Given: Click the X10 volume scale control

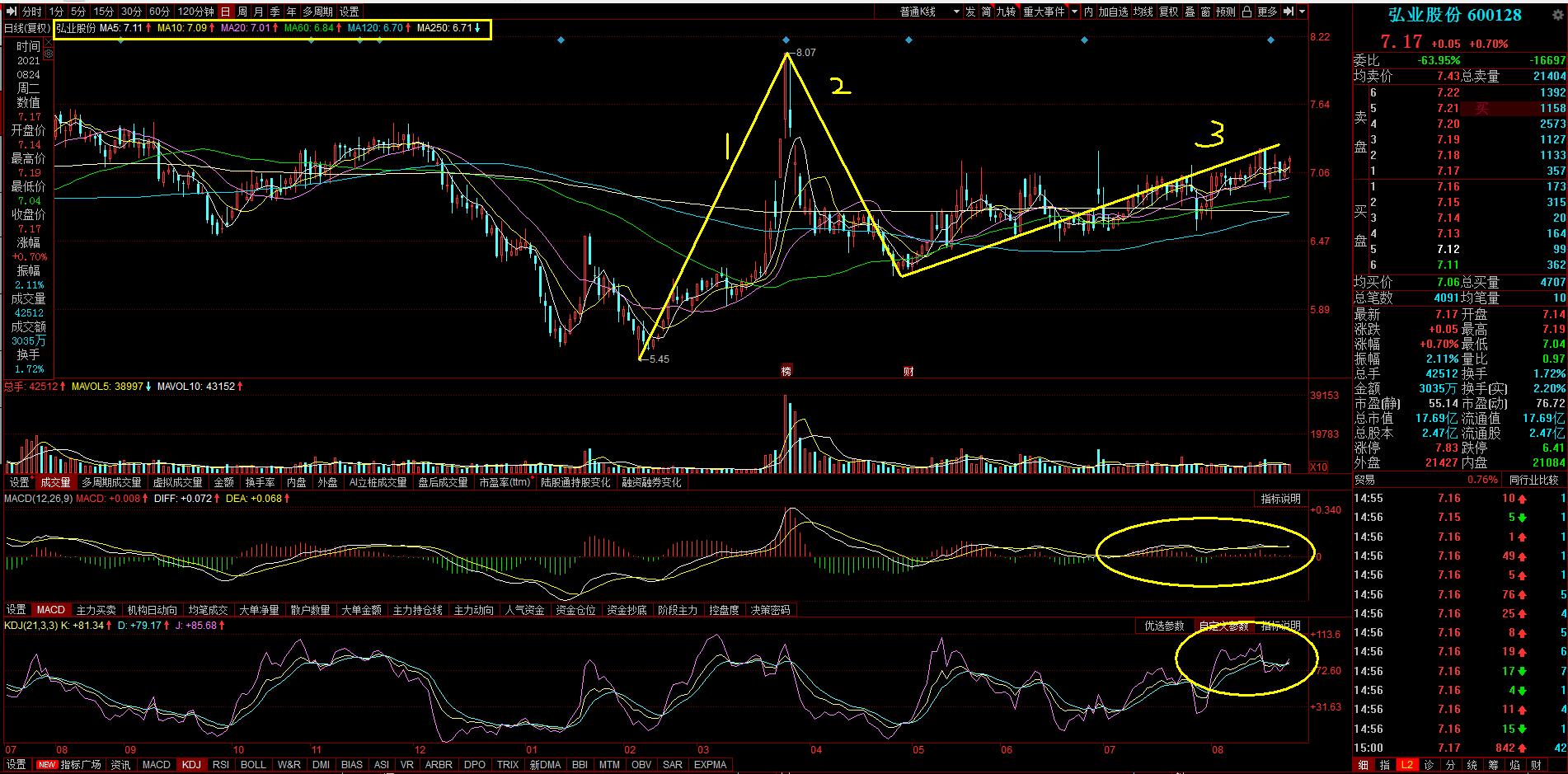Looking at the screenshot, I should tap(1319, 467).
